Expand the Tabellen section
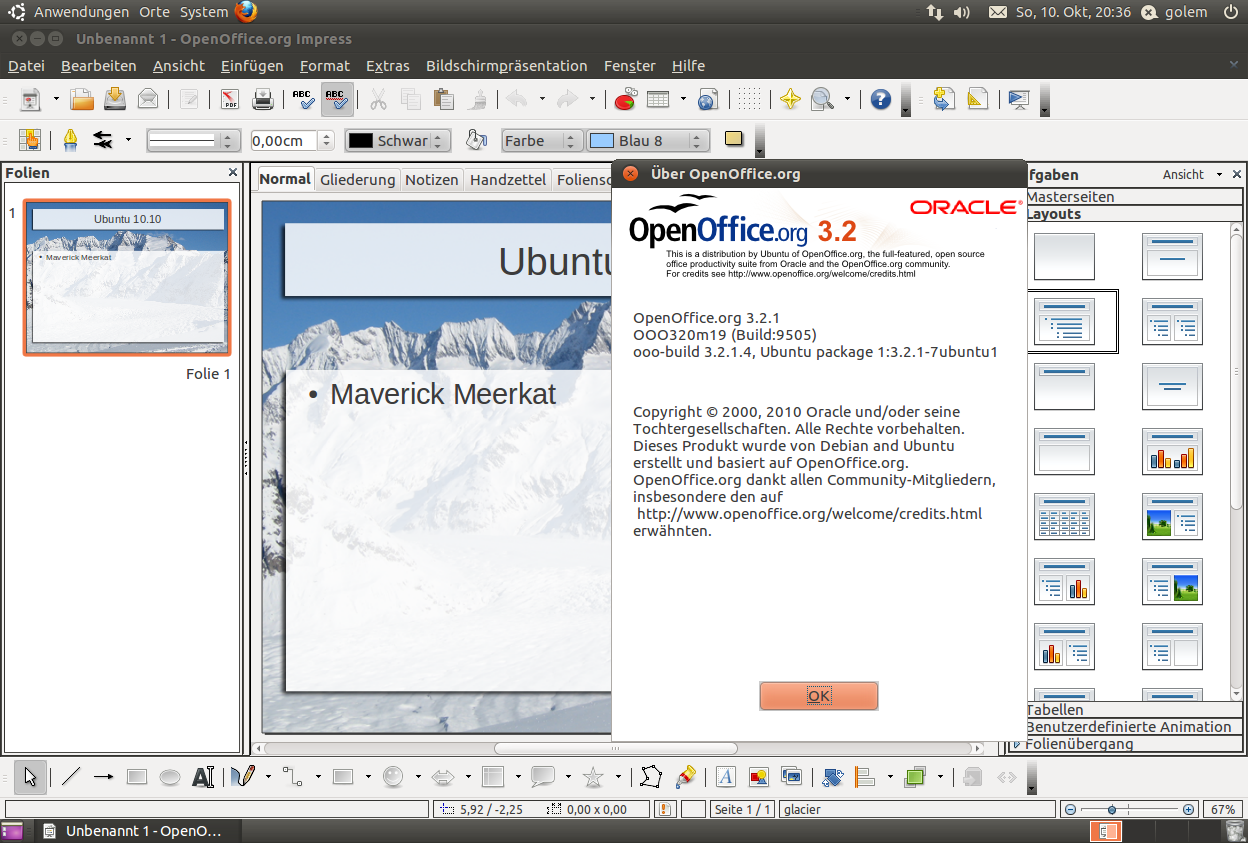The width and height of the screenshot is (1248, 843). click(1135, 710)
